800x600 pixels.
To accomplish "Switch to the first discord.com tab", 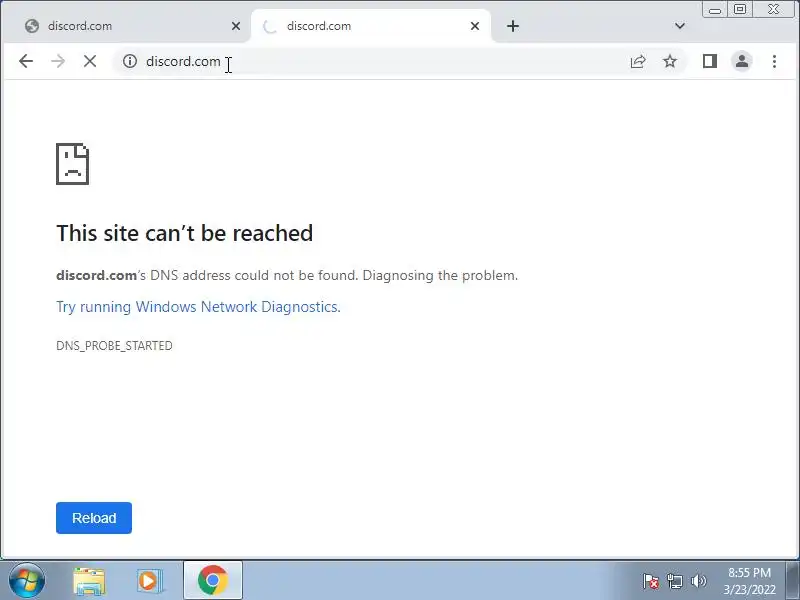I will (126, 26).
